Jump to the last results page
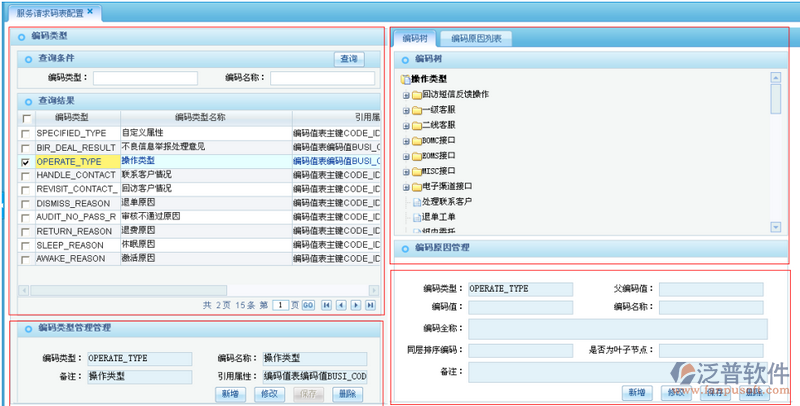Image resolution: width=800 pixels, height=406 pixels. 370,304
